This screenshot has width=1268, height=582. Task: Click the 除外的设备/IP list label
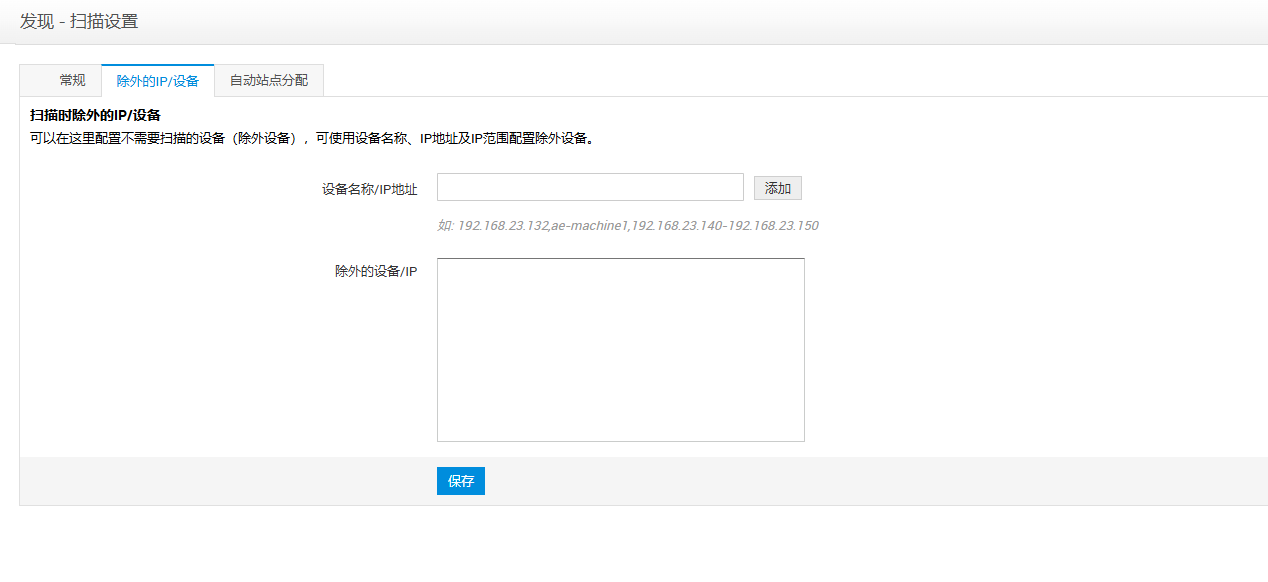click(x=376, y=272)
